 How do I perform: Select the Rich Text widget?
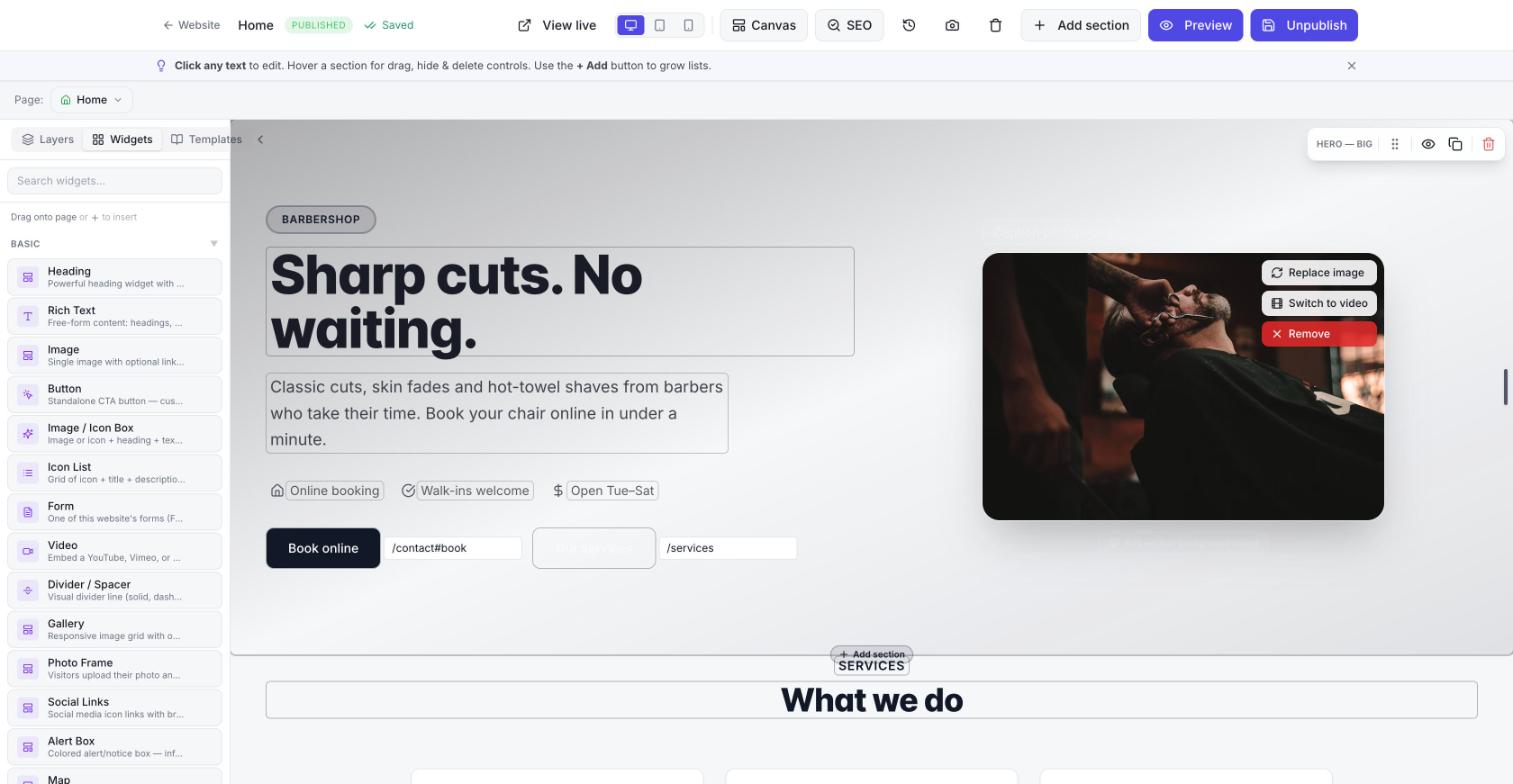pyautogui.click(x=115, y=316)
